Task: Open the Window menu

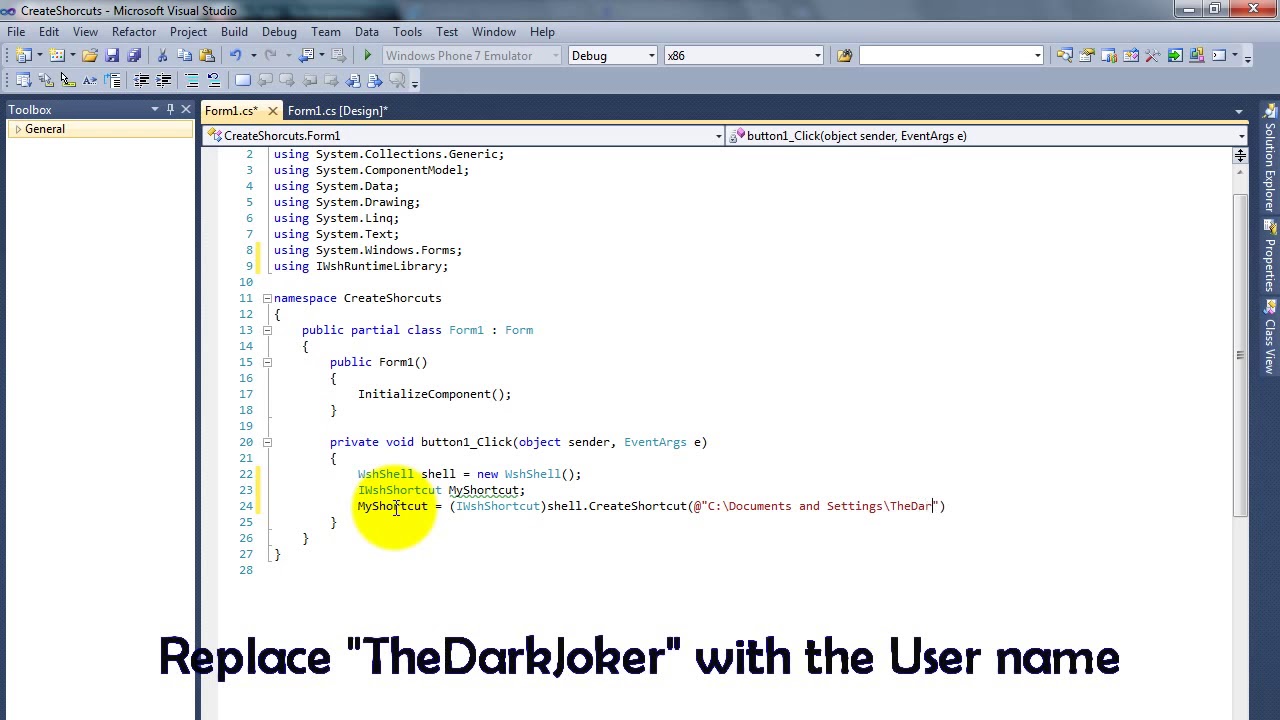Action: click(x=494, y=32)
